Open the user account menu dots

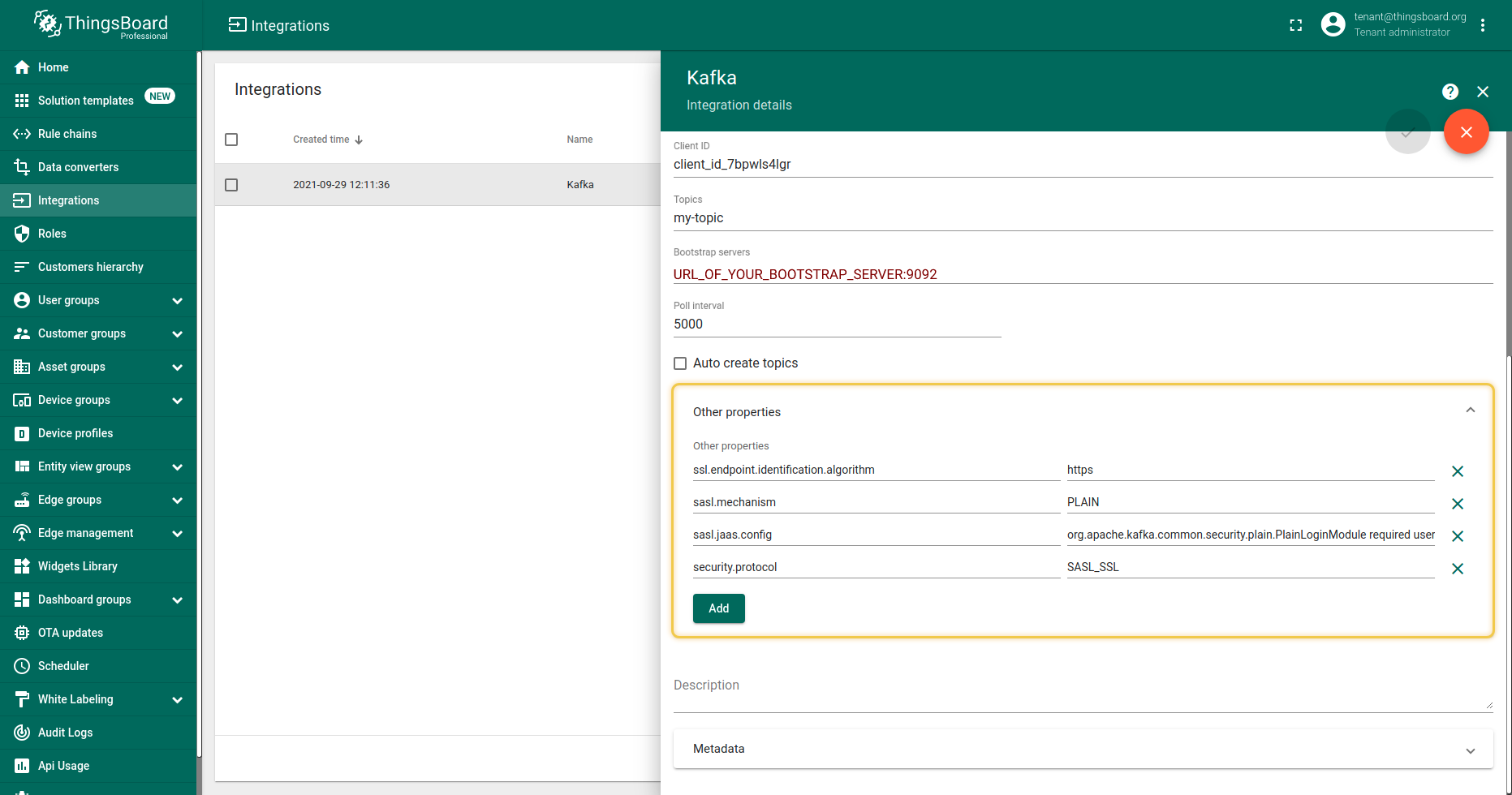click(x=1483, y=25)
